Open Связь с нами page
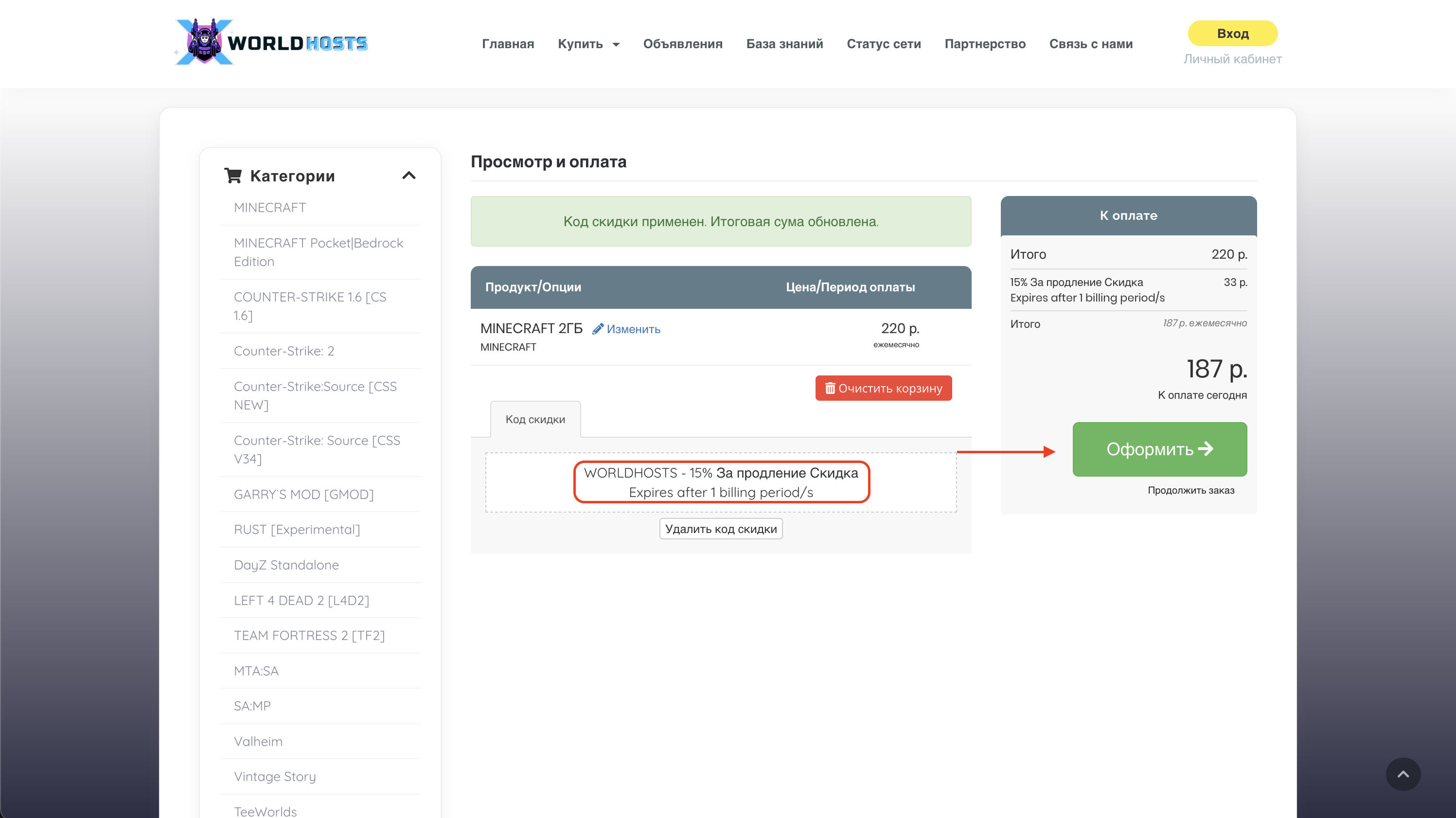 tap(1091, 44)
